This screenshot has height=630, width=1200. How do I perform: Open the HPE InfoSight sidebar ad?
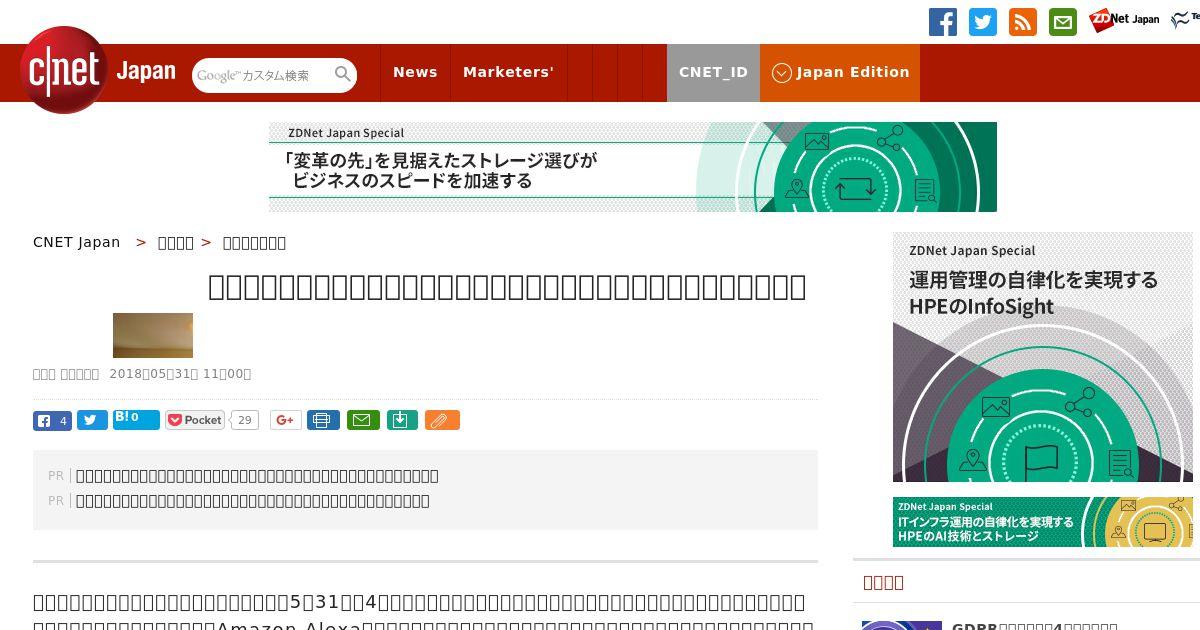(1043, 357)
